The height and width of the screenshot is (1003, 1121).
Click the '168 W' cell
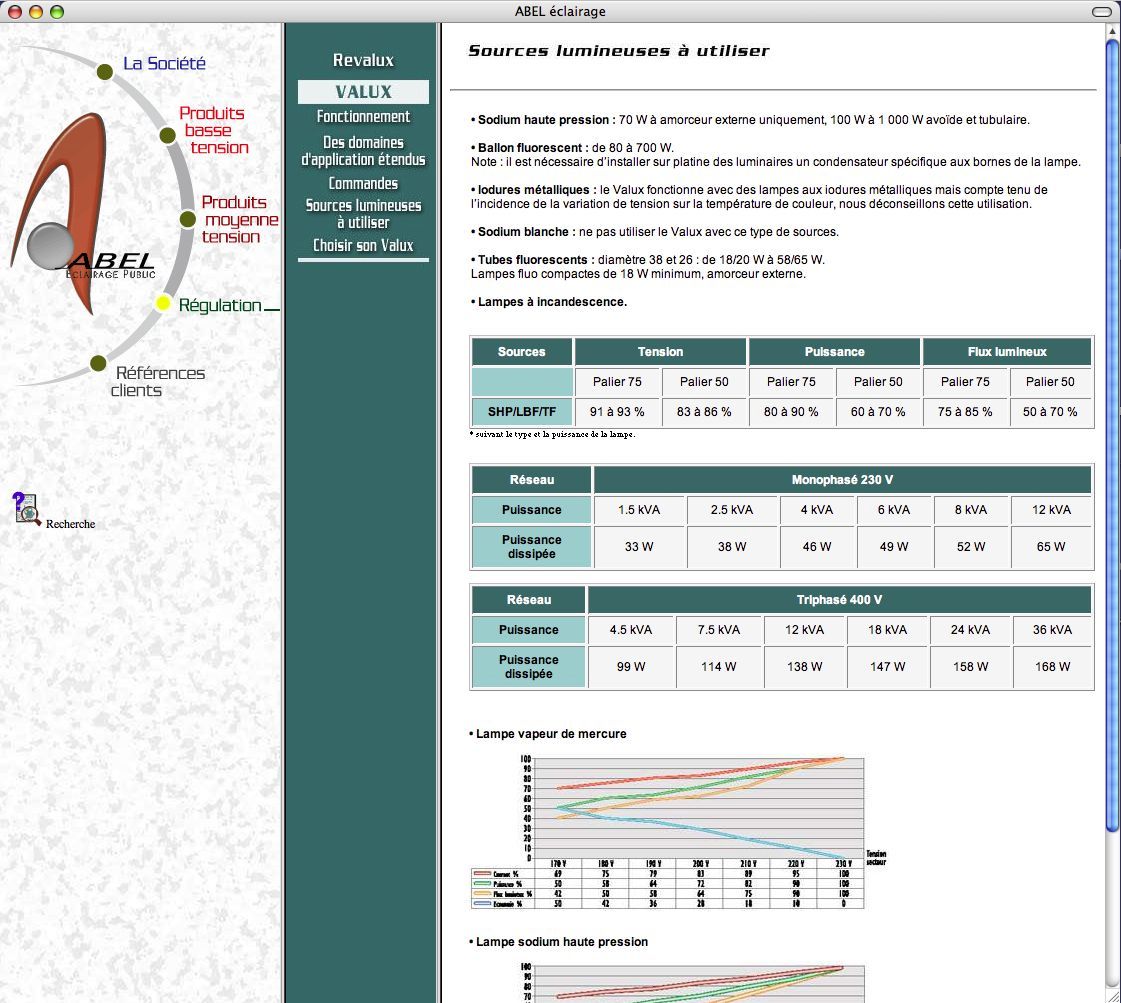pos(1052,667)
